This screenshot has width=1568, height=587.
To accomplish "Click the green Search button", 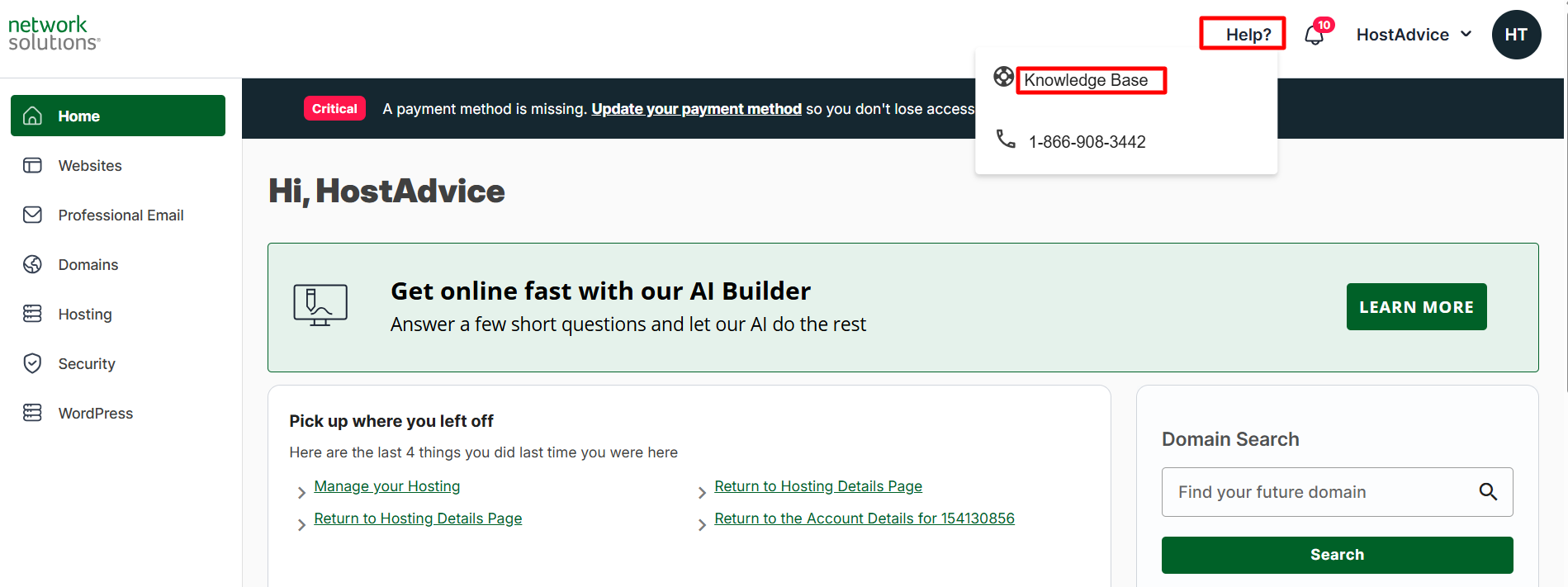I will [x=1337, y=555].
